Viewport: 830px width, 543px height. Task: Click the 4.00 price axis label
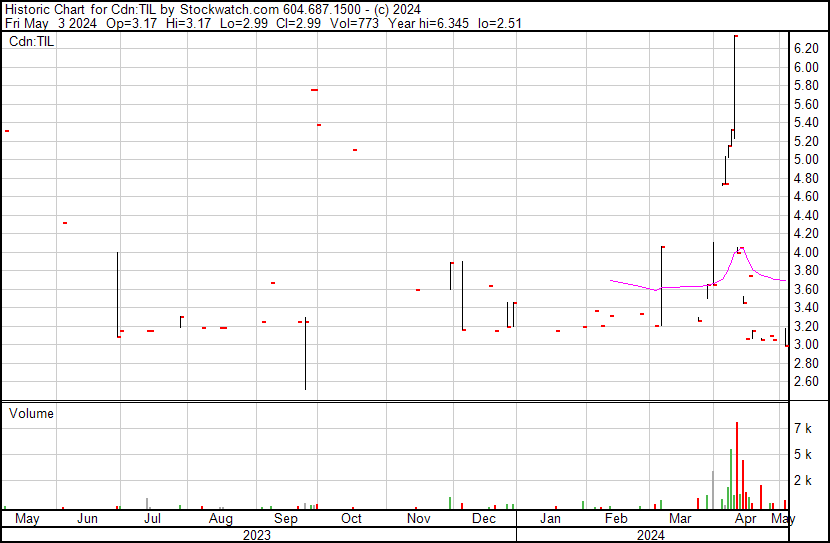tap(806, 252)
